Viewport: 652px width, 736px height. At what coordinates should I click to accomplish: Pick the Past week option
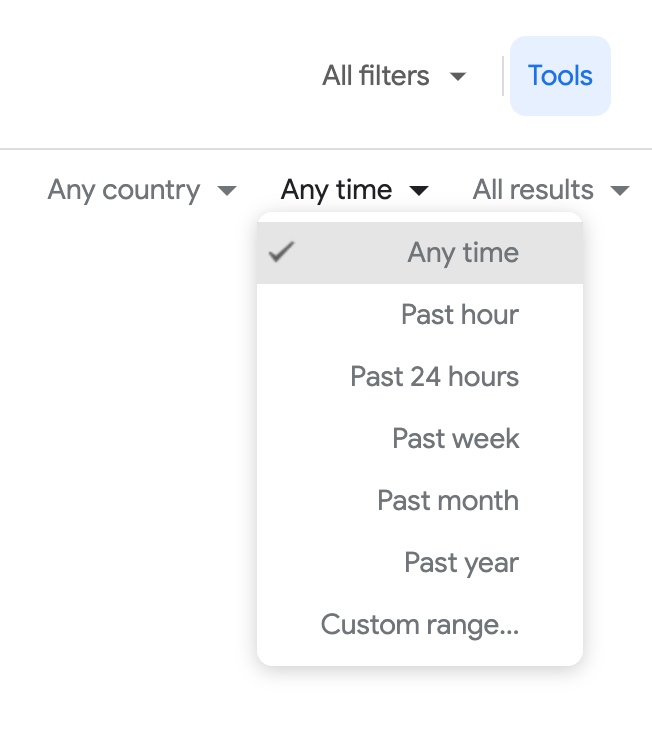pos(420,438)
